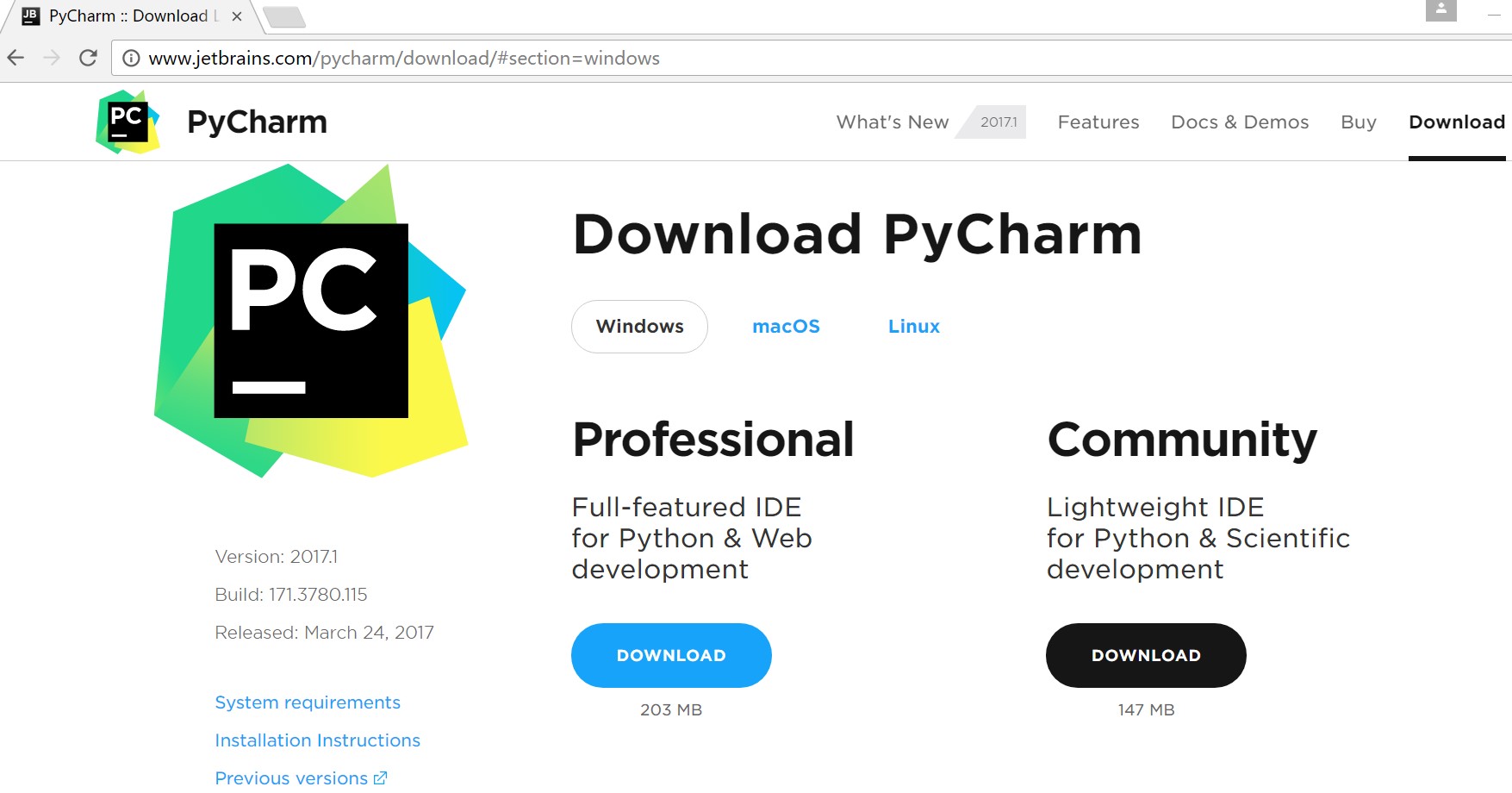Click the PyCharm logo in header
Image resolution: width=1512 pixels, height=793 pixels.
click(x=128, y=122)
